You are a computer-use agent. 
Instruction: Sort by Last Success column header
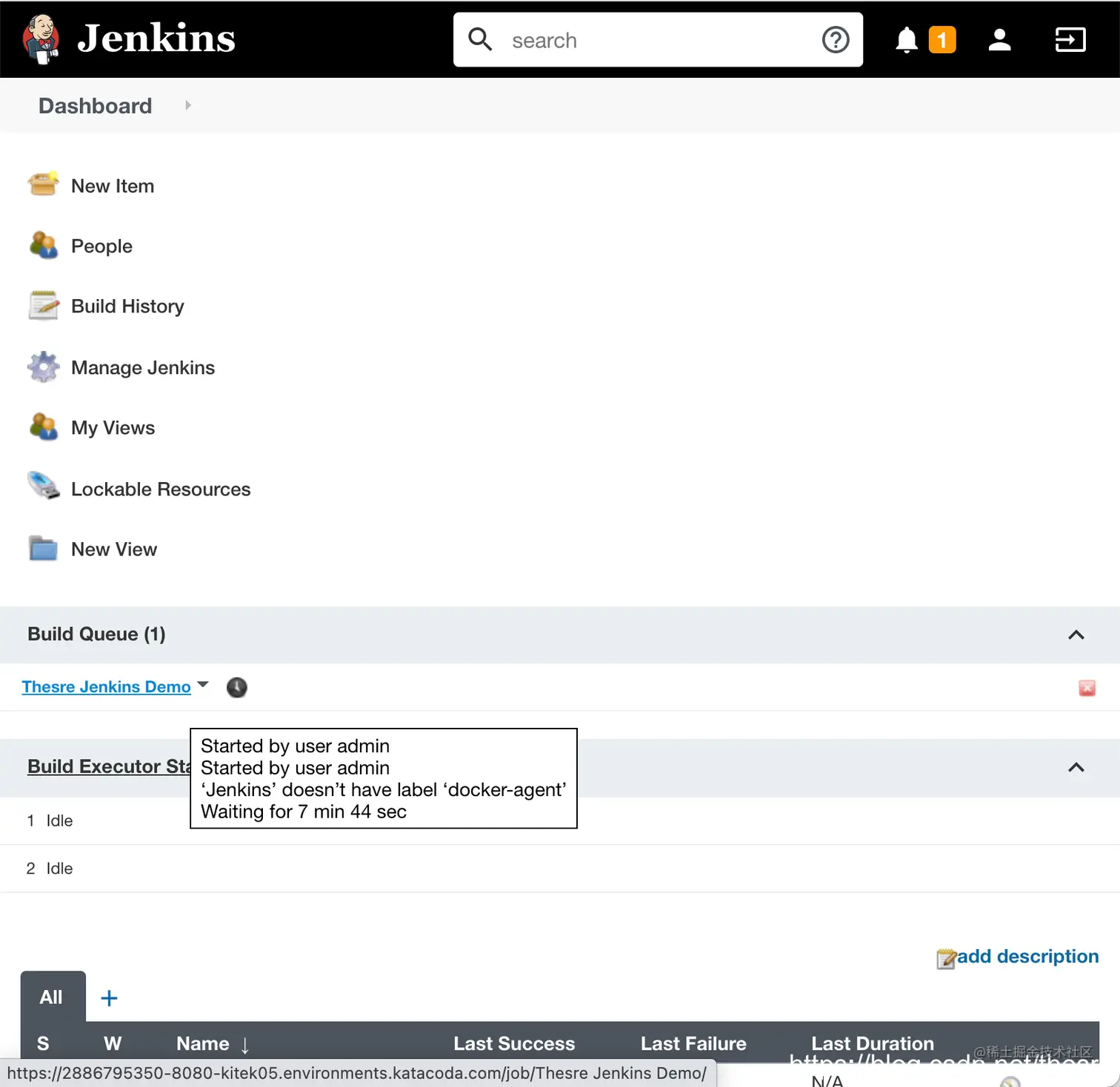coord(514,1043)
